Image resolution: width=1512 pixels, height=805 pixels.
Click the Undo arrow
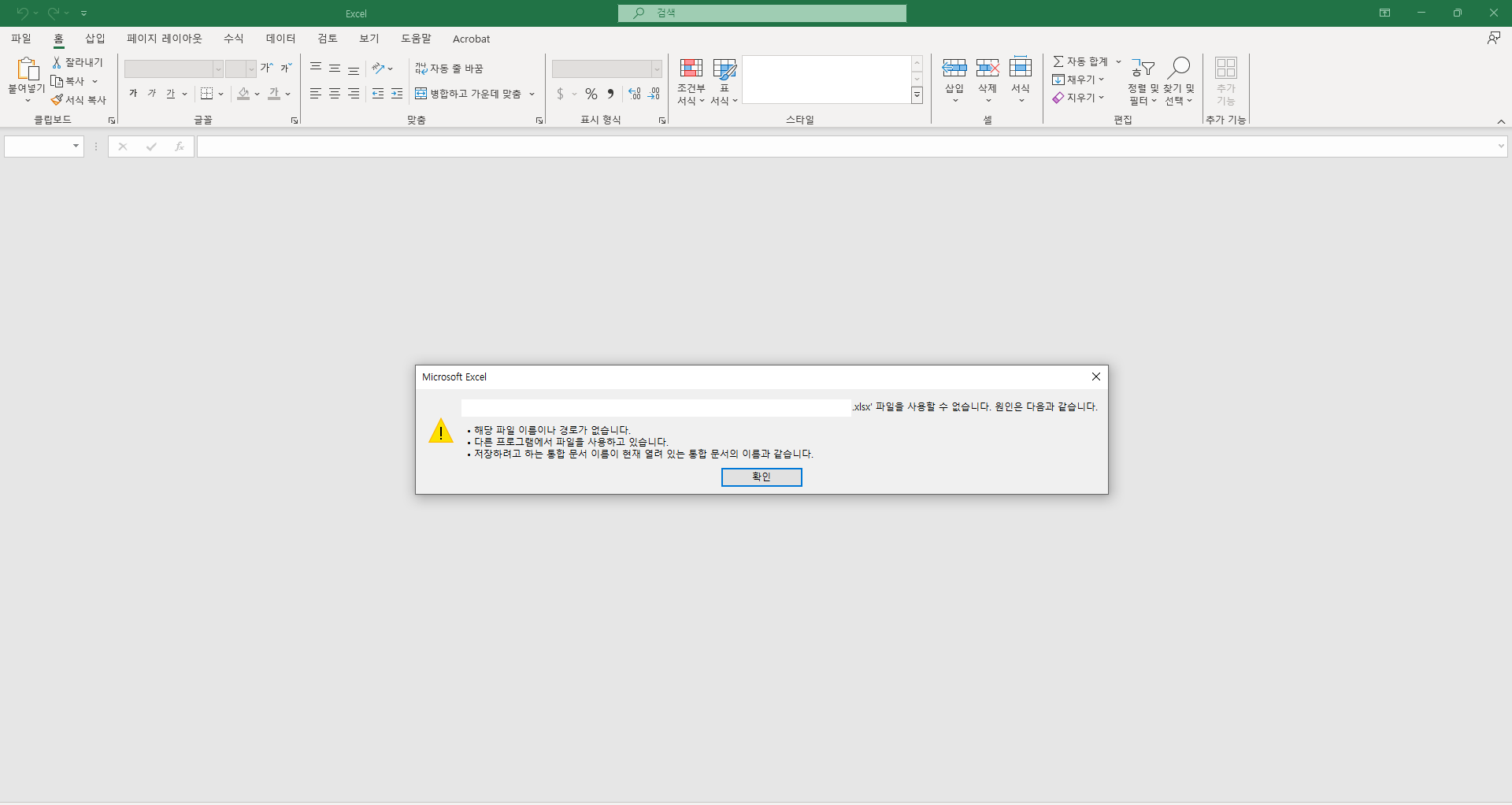(x=22, y=13)
